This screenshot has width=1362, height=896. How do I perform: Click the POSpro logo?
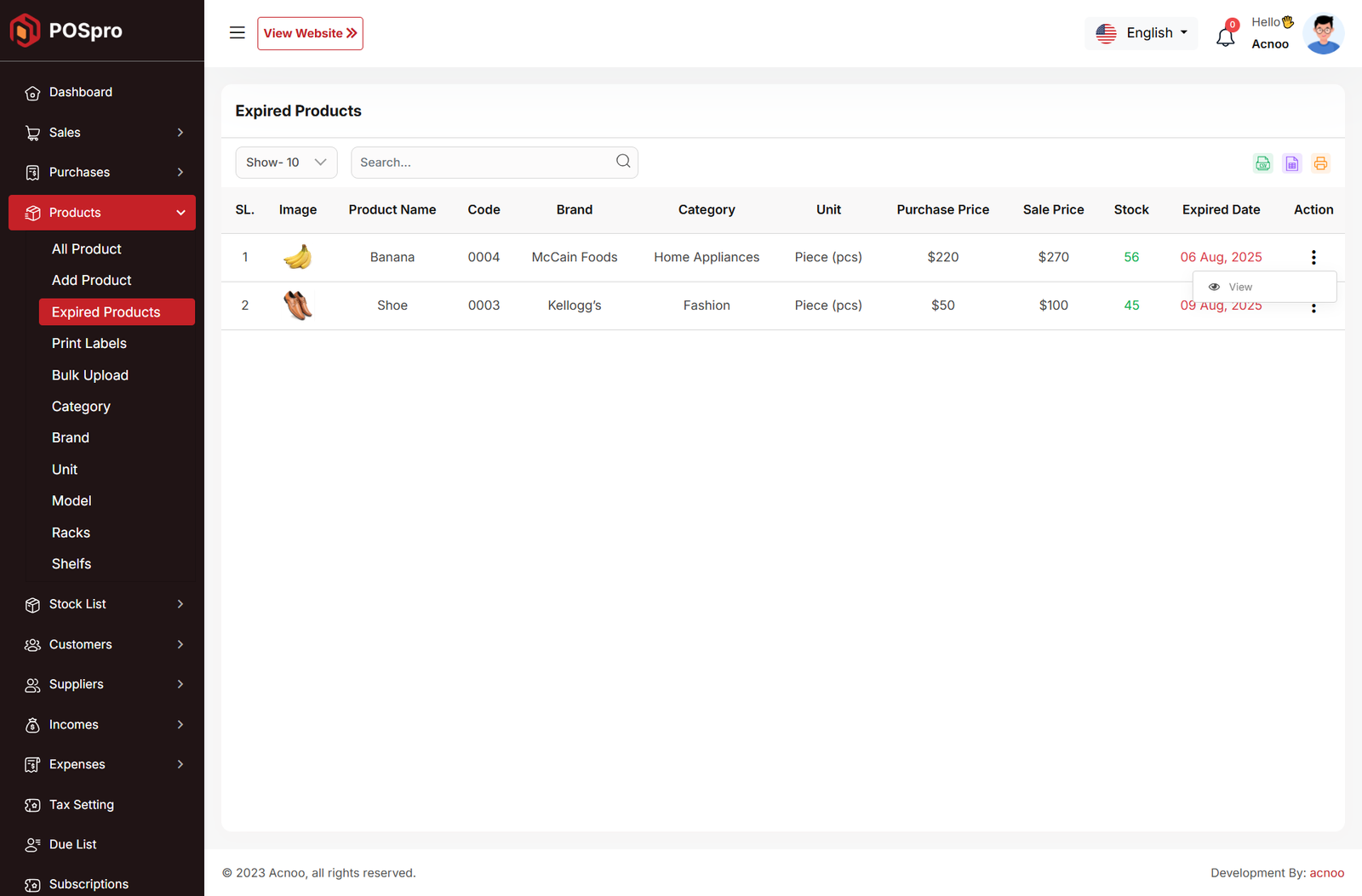[66, 31]
